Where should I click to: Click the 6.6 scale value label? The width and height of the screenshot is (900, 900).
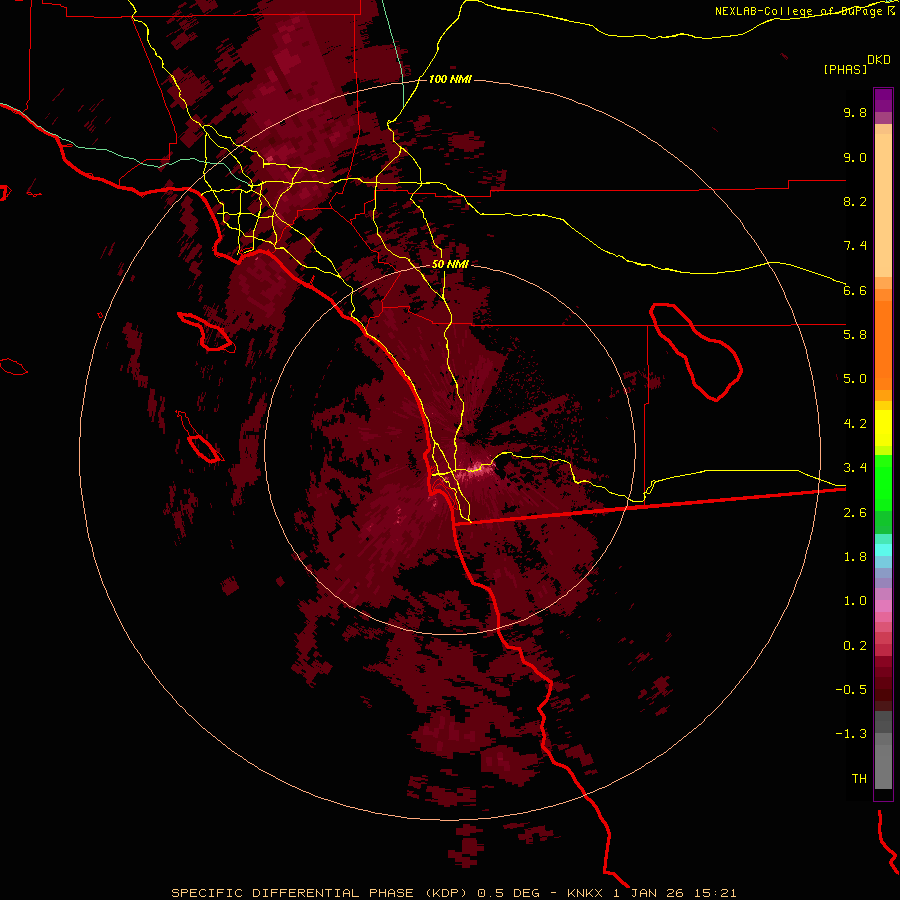coord(855,290)
